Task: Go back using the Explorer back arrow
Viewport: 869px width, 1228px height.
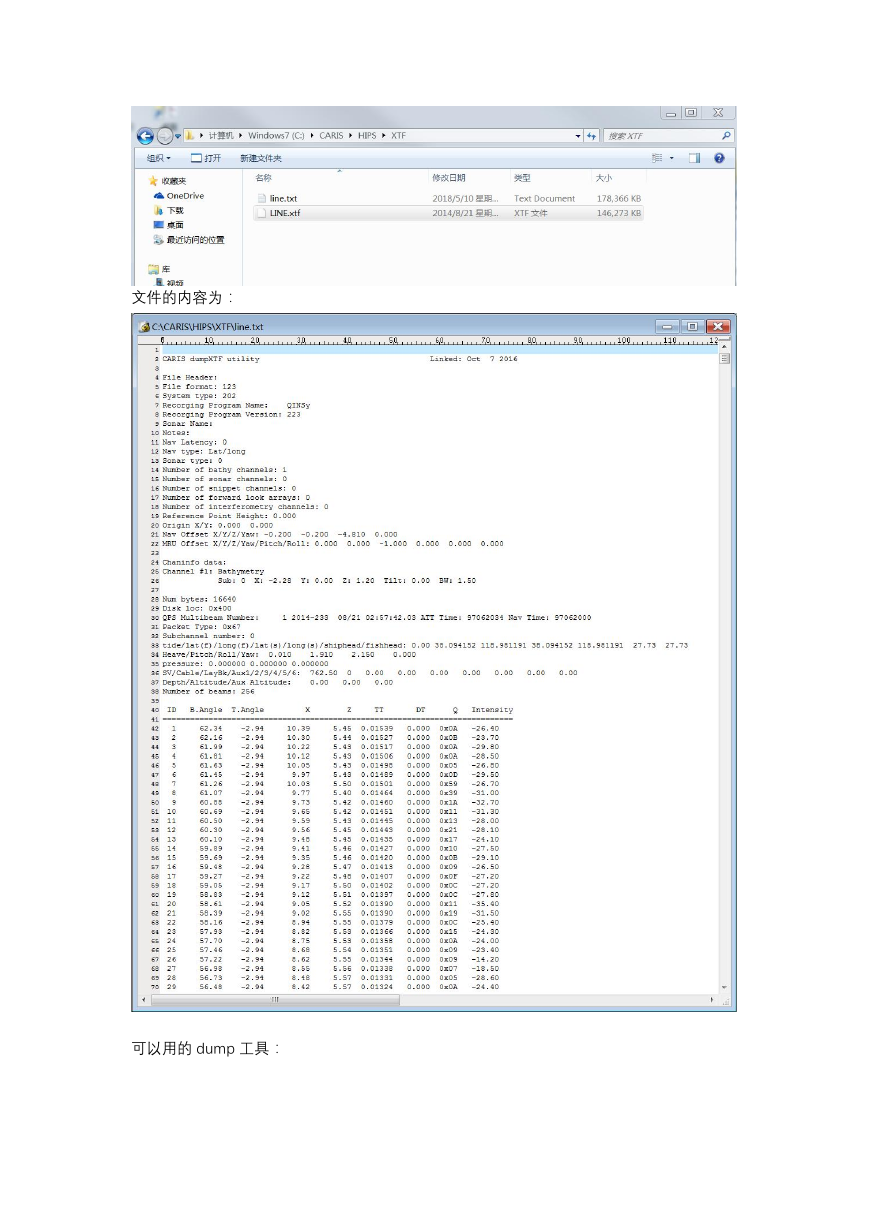Action: pyautogui.click(x=146, y=135)
